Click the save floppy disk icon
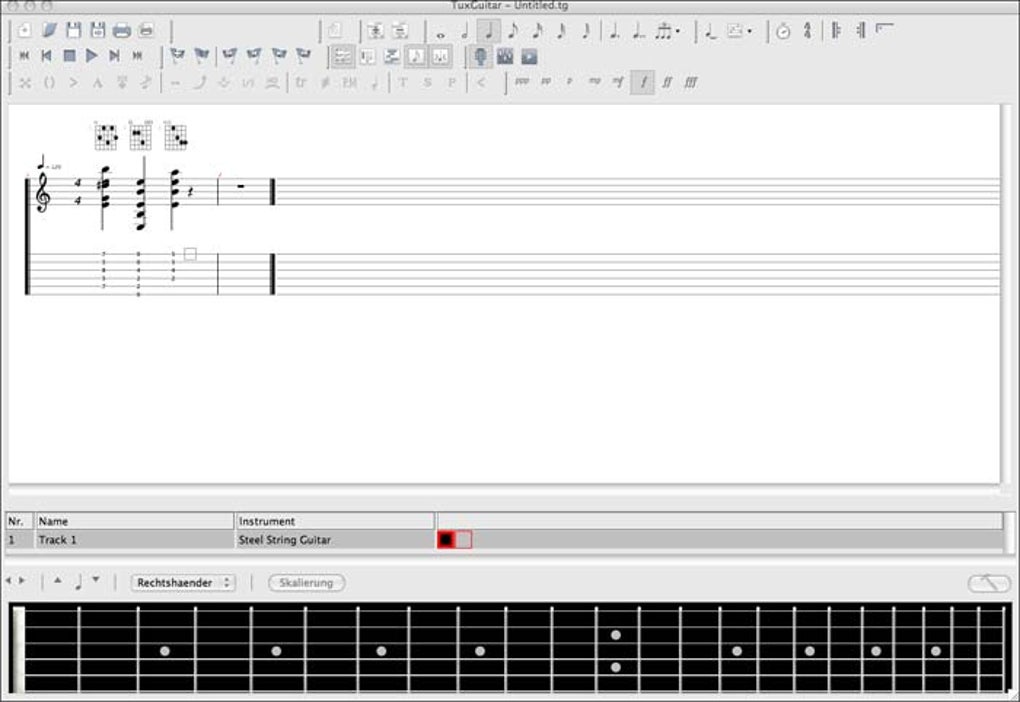This screenshot has width=1020, height=702. (x=74, y=31)
